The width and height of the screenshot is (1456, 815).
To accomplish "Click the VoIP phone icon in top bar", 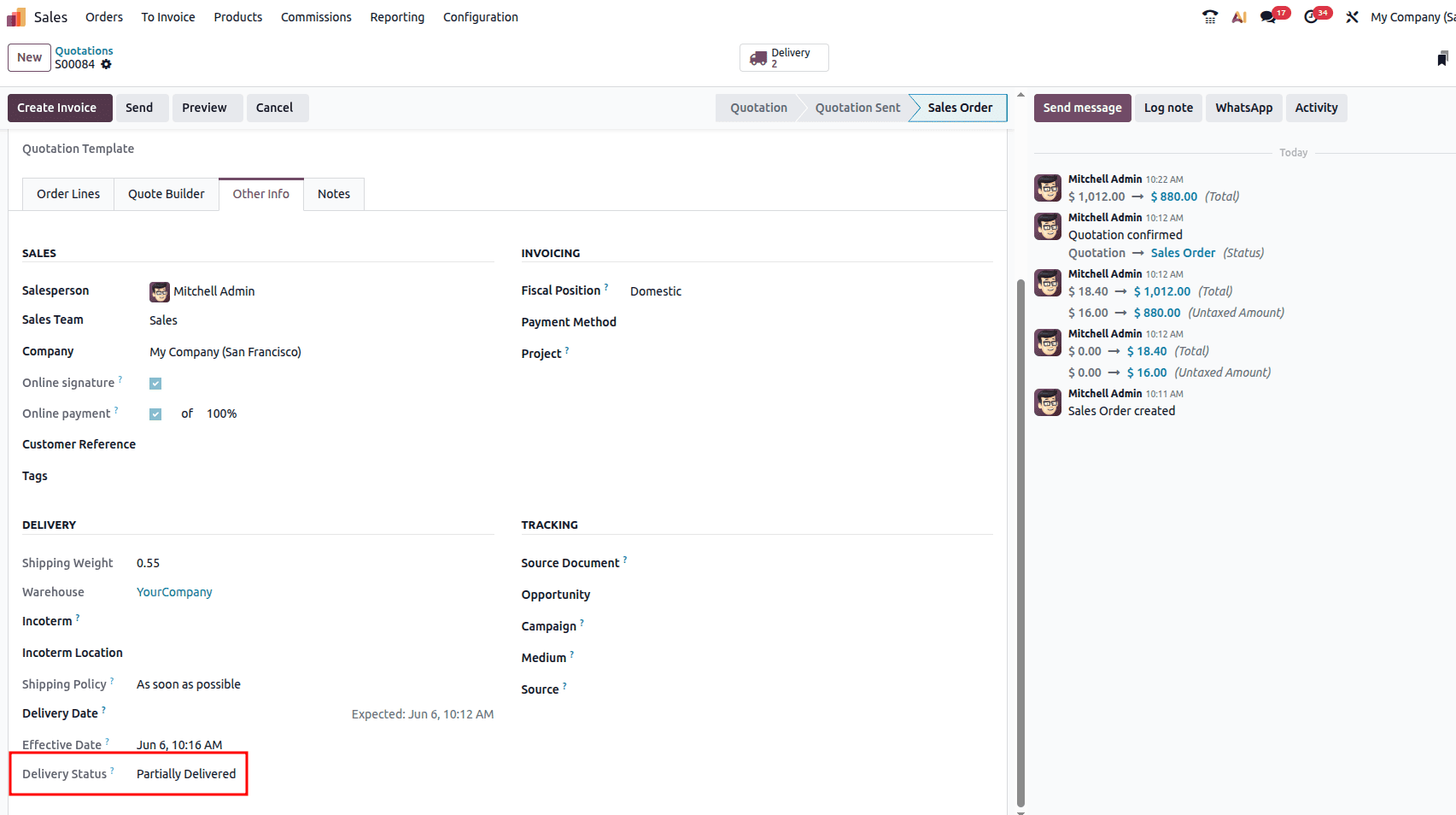I will (x=1210, y=17).
